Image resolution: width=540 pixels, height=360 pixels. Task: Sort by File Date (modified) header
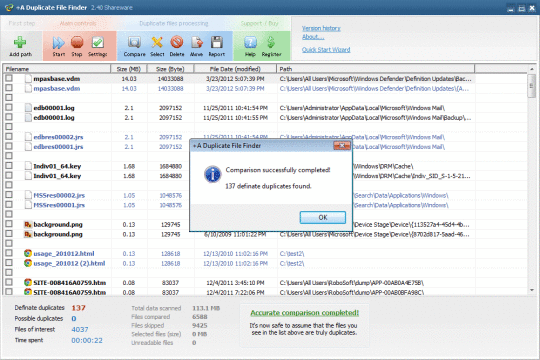(x=235, y=69)
